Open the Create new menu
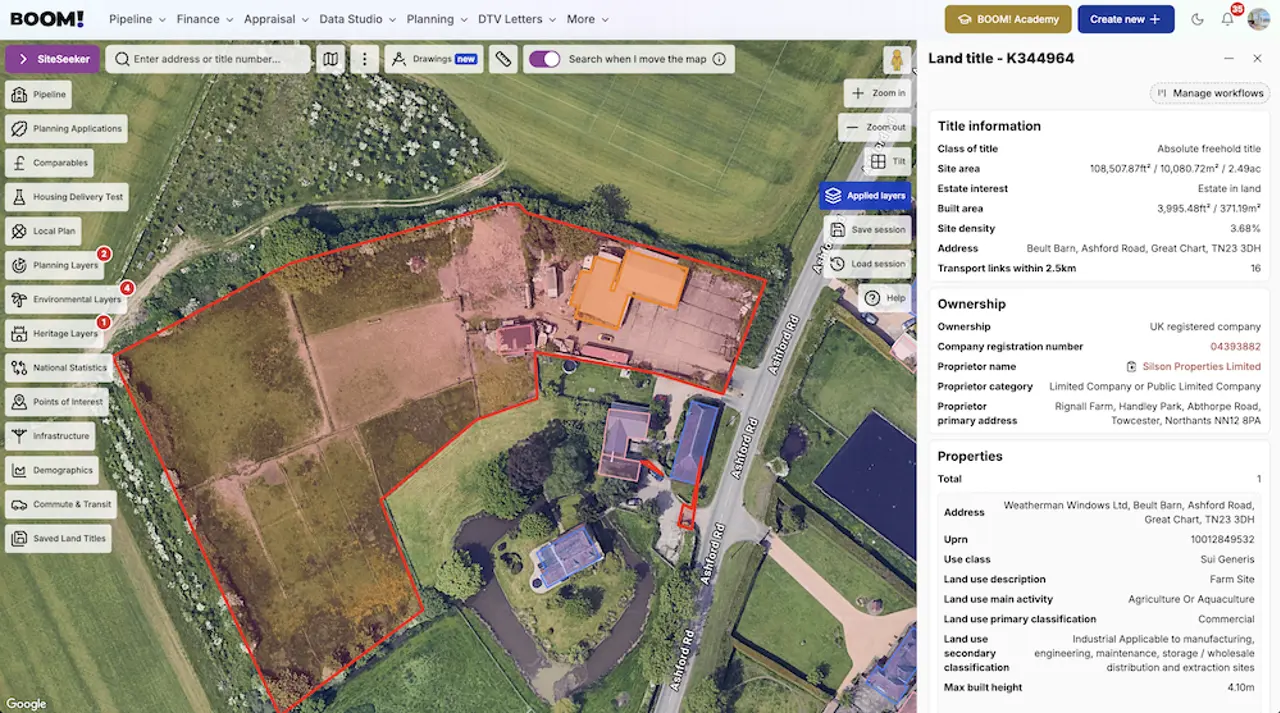Viewport: 1280px width, 713px height. pos(1126,19)
